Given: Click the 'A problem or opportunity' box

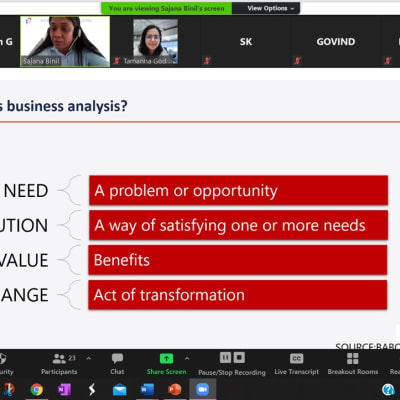Looking at the screenshot, I should [x=238, y=190].
